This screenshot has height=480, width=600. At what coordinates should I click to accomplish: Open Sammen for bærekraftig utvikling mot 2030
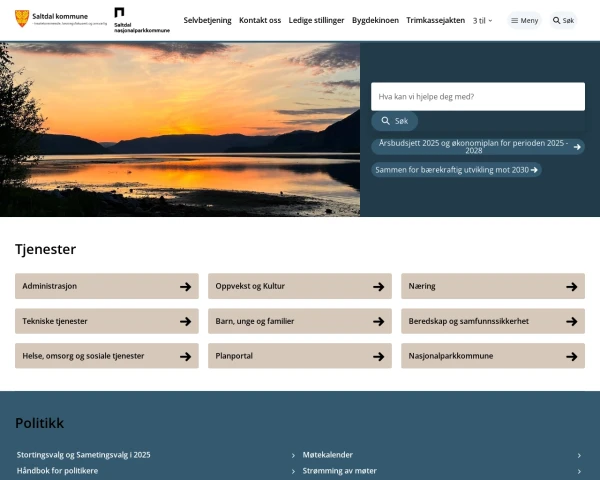coord(456,170)
